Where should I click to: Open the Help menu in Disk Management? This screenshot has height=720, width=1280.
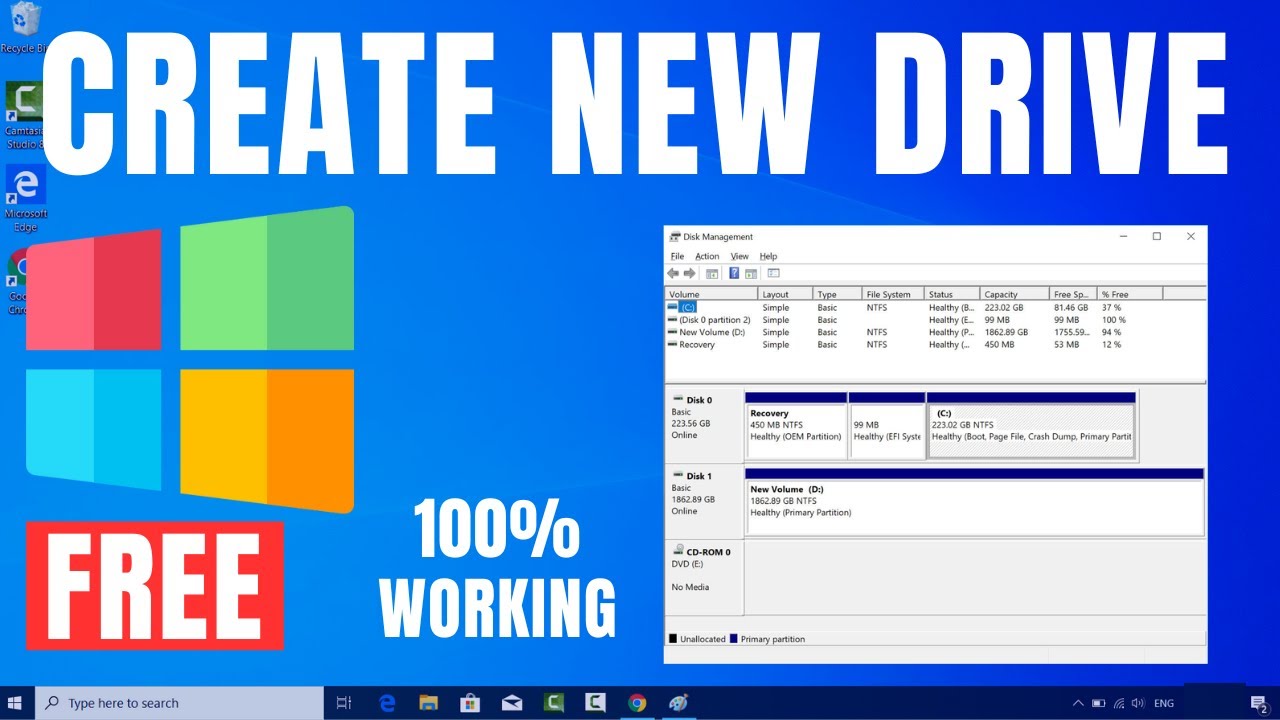[x=768, y=256]
